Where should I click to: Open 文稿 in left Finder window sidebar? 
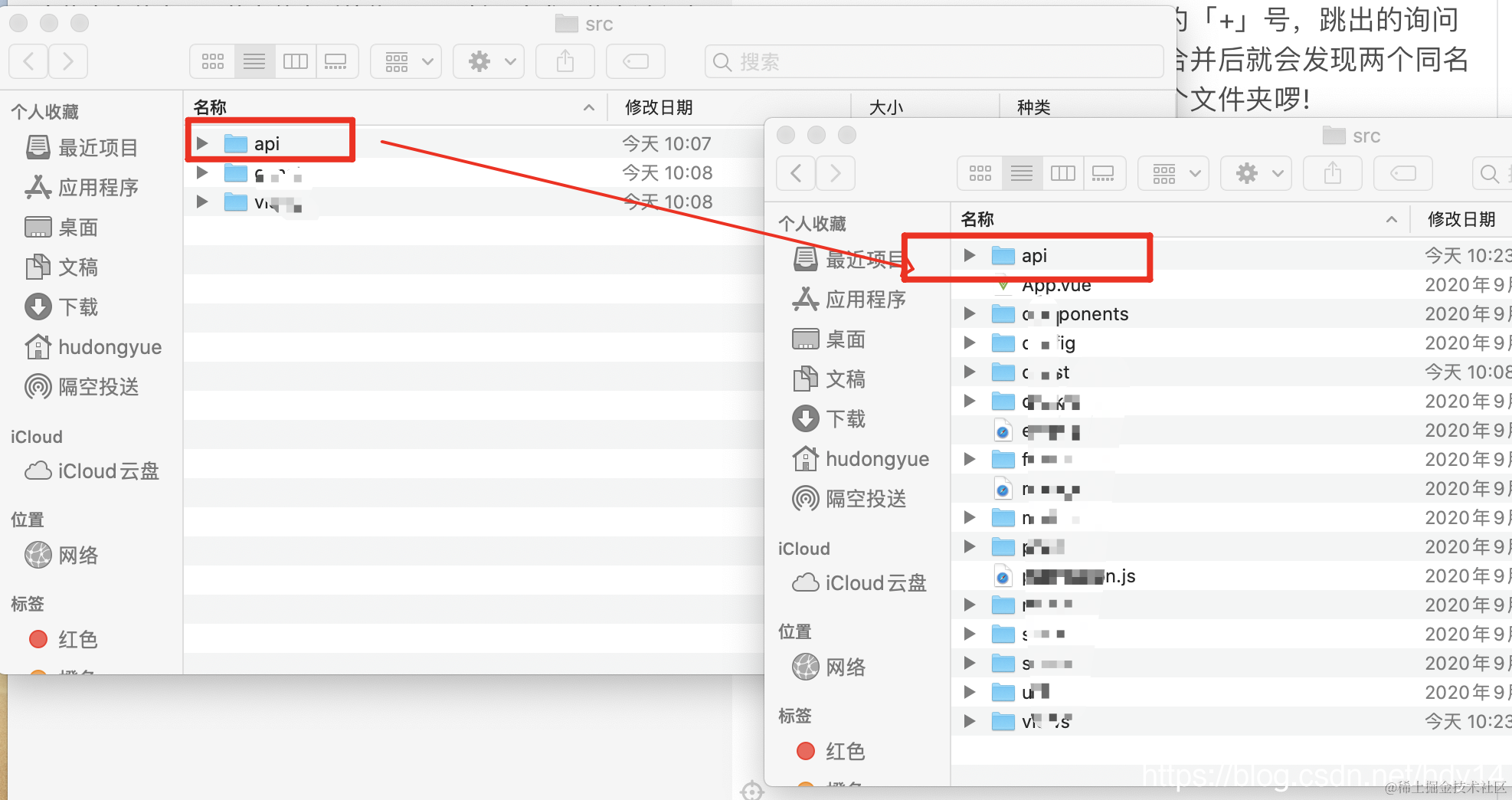click(62, 267)
